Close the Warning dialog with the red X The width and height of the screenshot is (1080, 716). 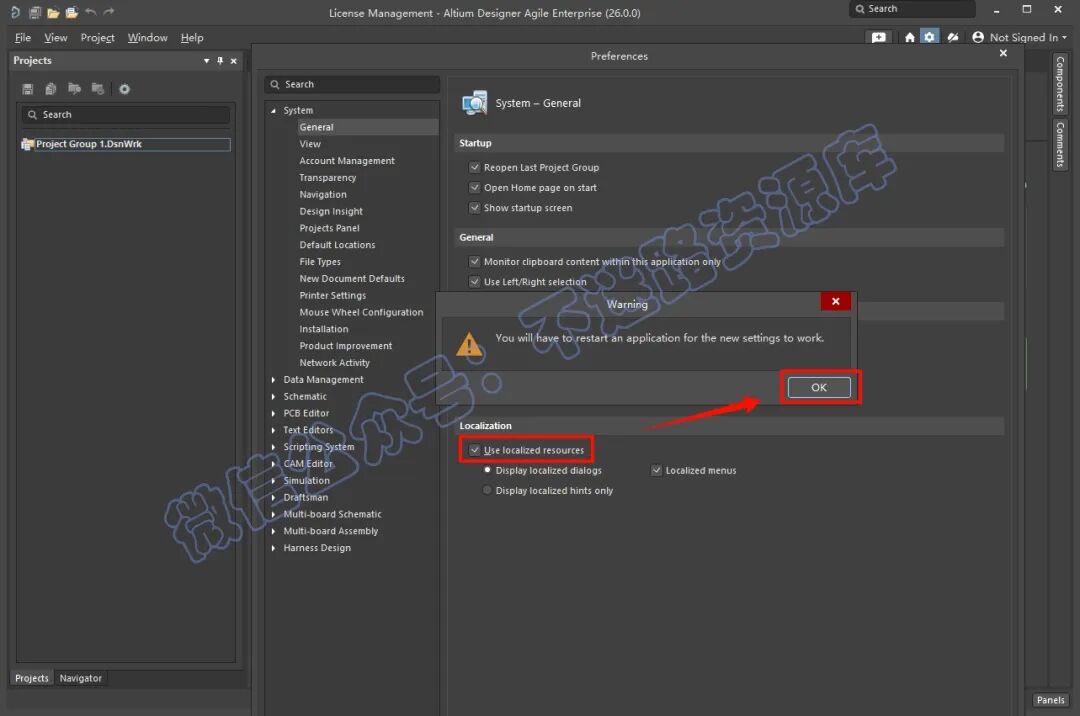[x=835, y=301]
